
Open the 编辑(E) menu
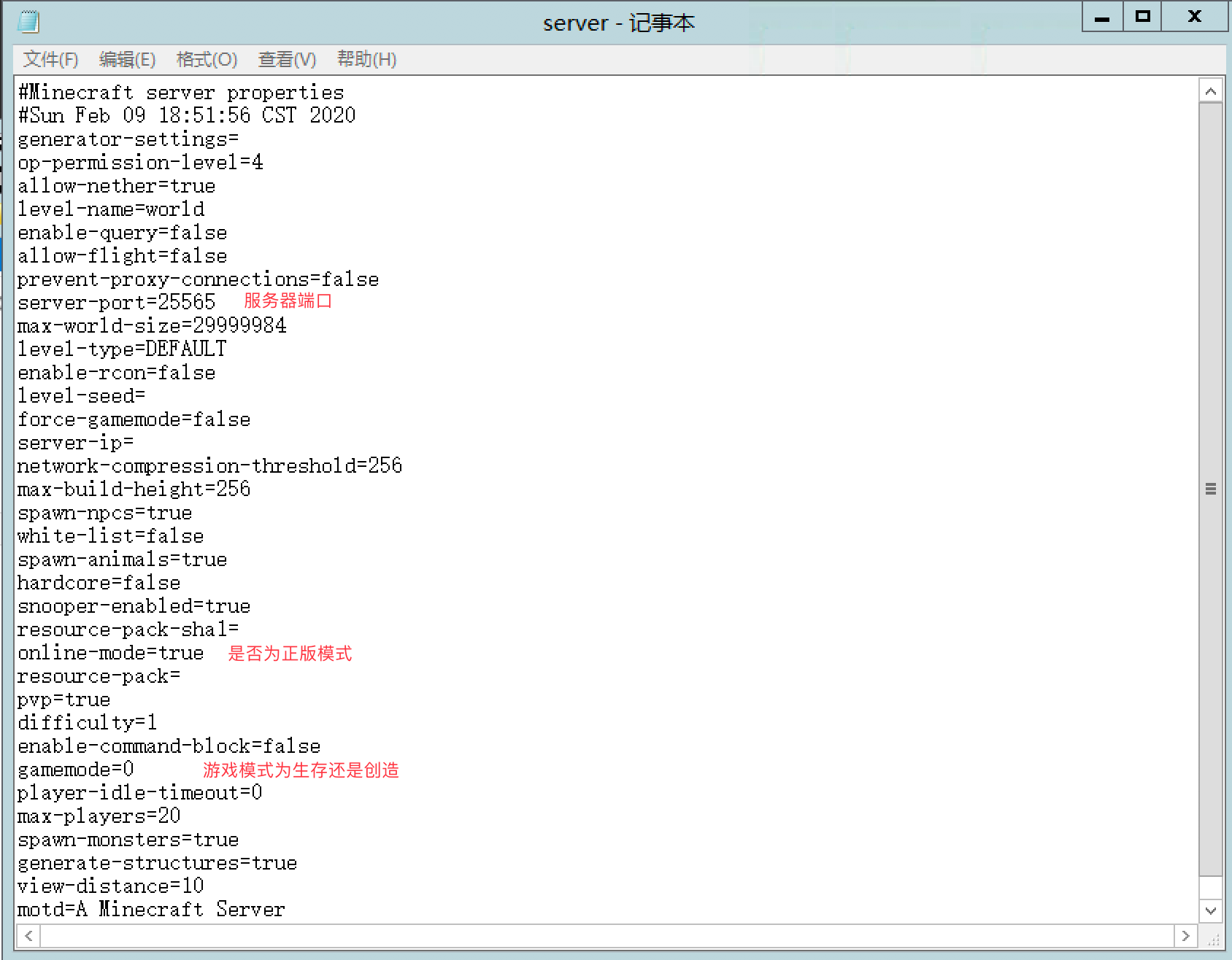(x=128, y=59)
